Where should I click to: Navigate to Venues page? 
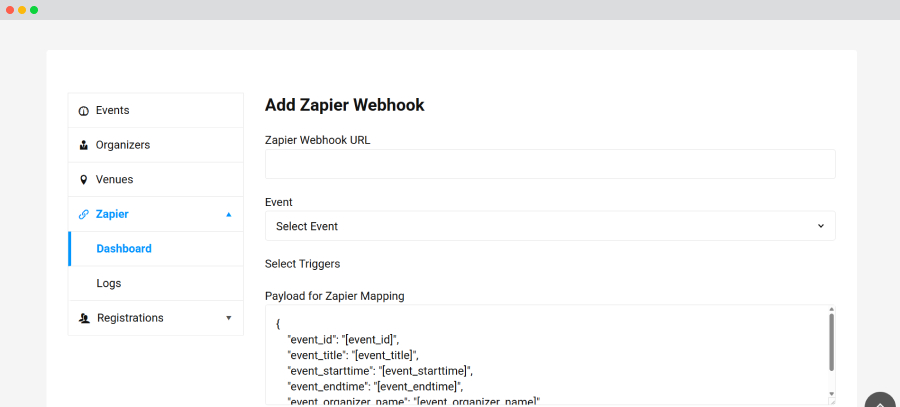[x=114, y=179]
